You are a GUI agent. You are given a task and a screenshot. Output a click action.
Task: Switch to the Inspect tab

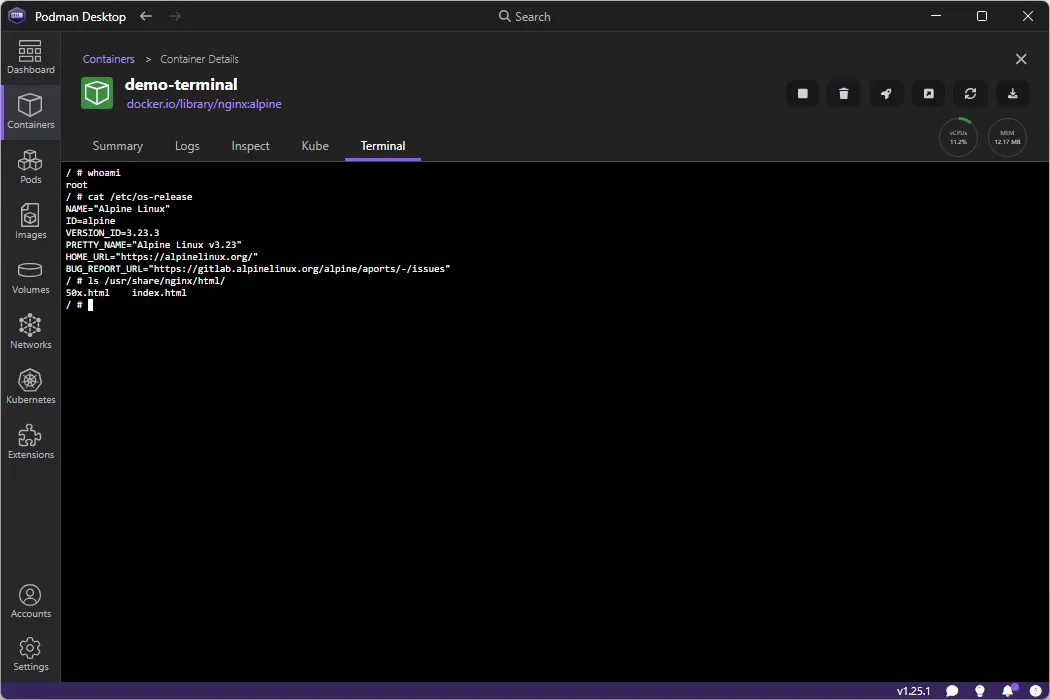pyautogui.click(x=250, y=146)
